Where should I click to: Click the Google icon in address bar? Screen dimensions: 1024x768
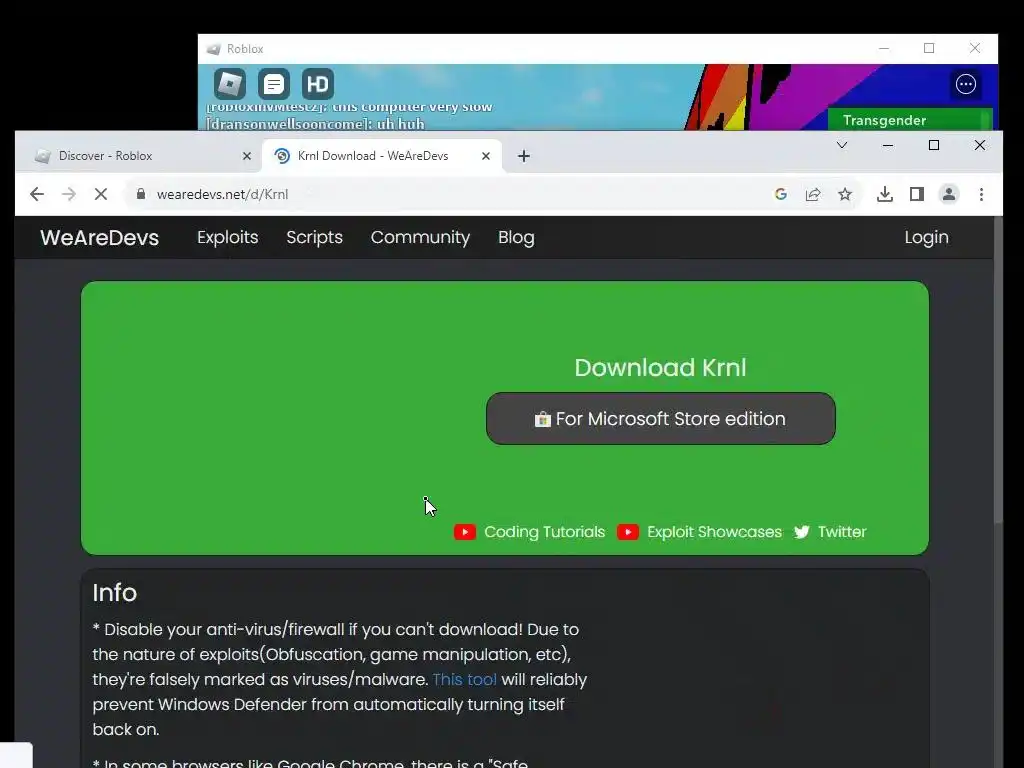click(x=780, y=194)
